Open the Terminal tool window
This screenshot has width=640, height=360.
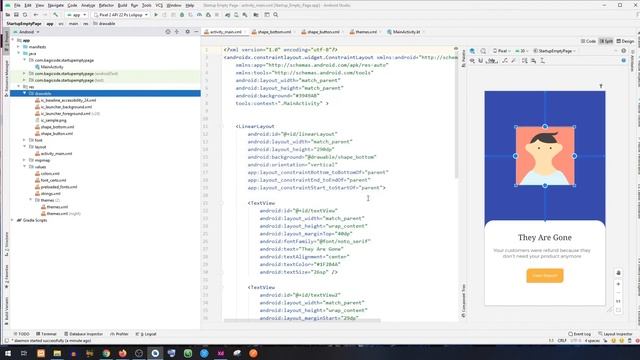pos(46,334)
